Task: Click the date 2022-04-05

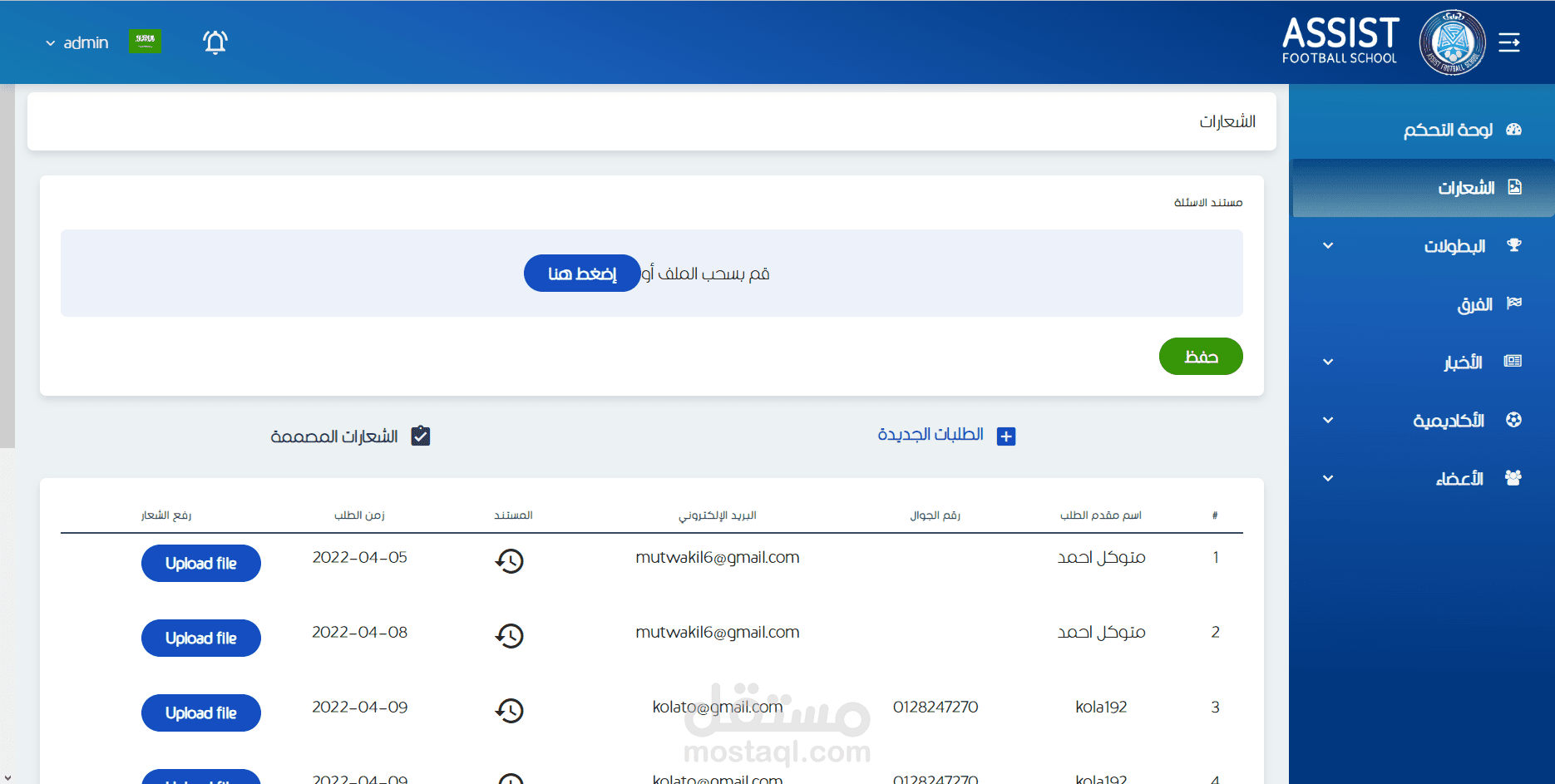Action: coord(359,558)
